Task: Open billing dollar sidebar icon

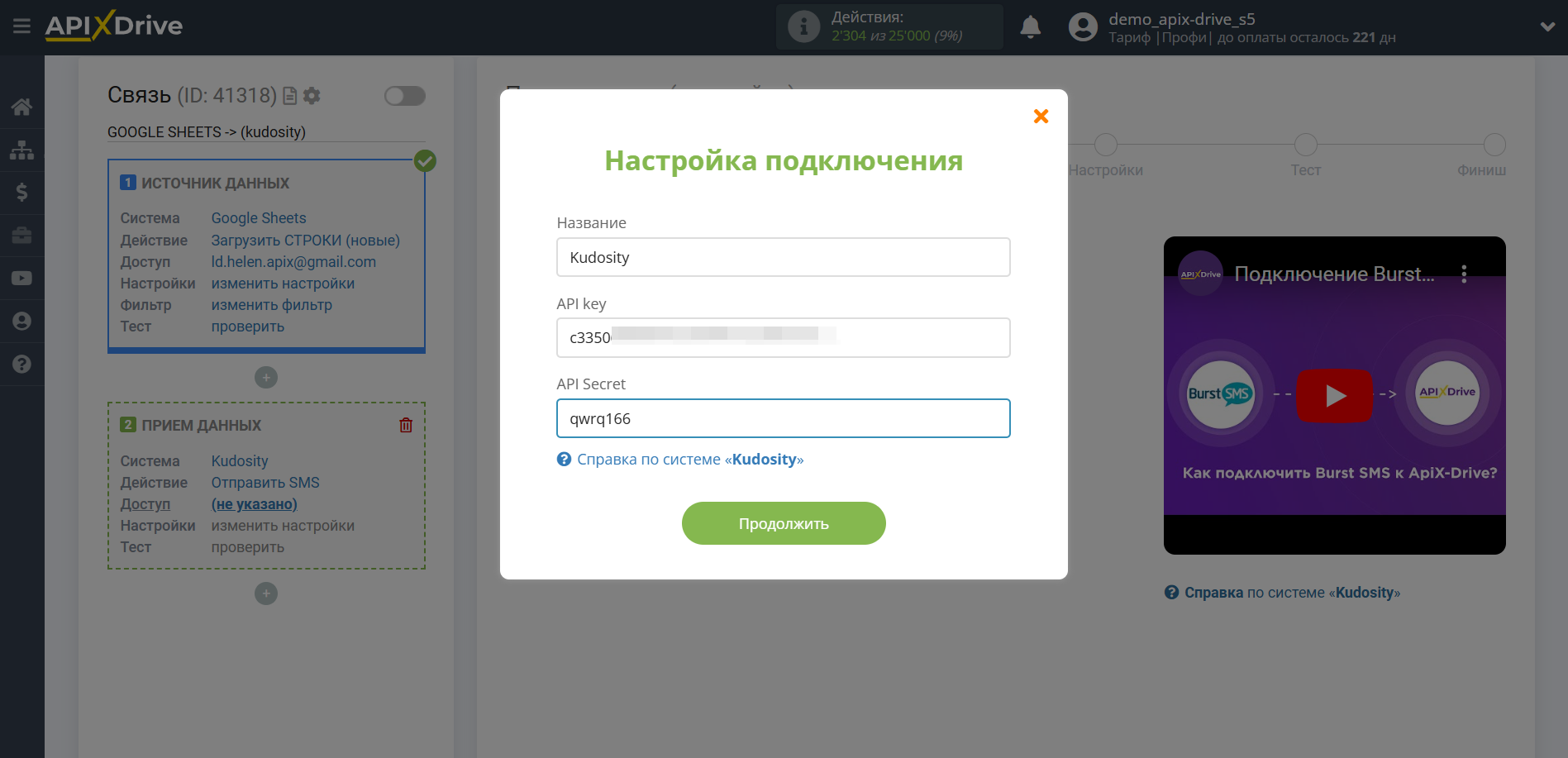Action: click(x=21, y=193)
